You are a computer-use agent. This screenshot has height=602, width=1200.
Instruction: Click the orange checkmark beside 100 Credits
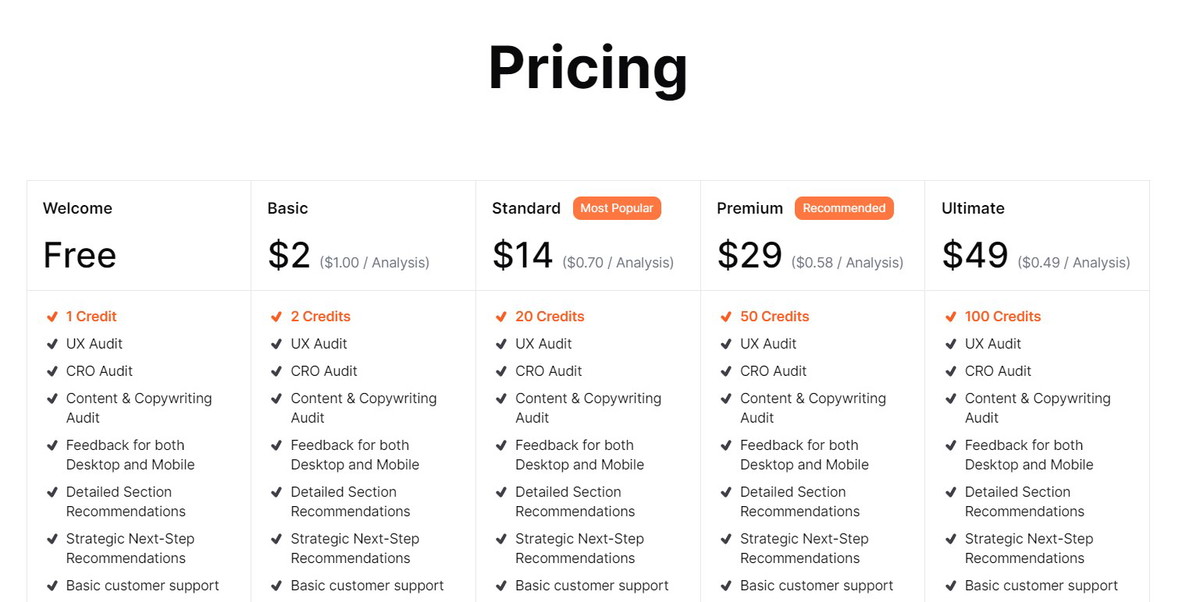tap(951, 317)
